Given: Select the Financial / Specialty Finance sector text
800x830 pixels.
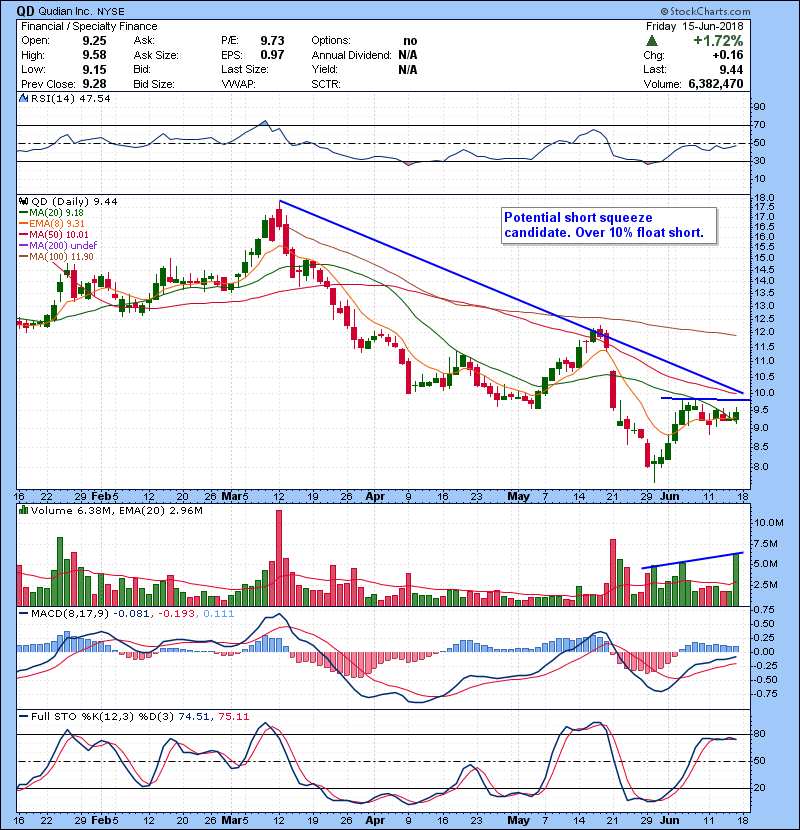Looking at the screenshot, I should (x=89, y=26).
